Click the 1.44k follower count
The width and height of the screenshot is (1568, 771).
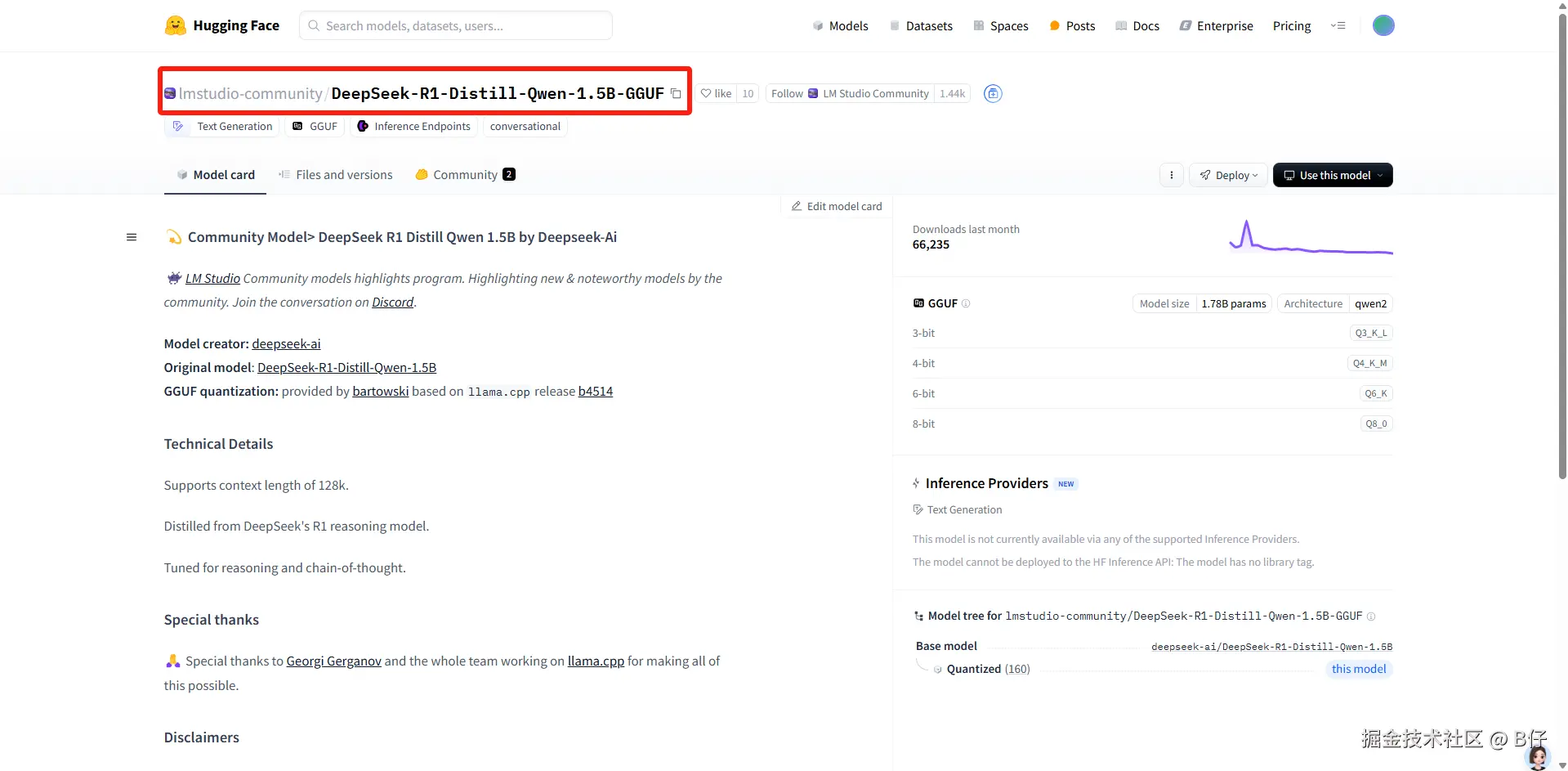pos(952,93)
